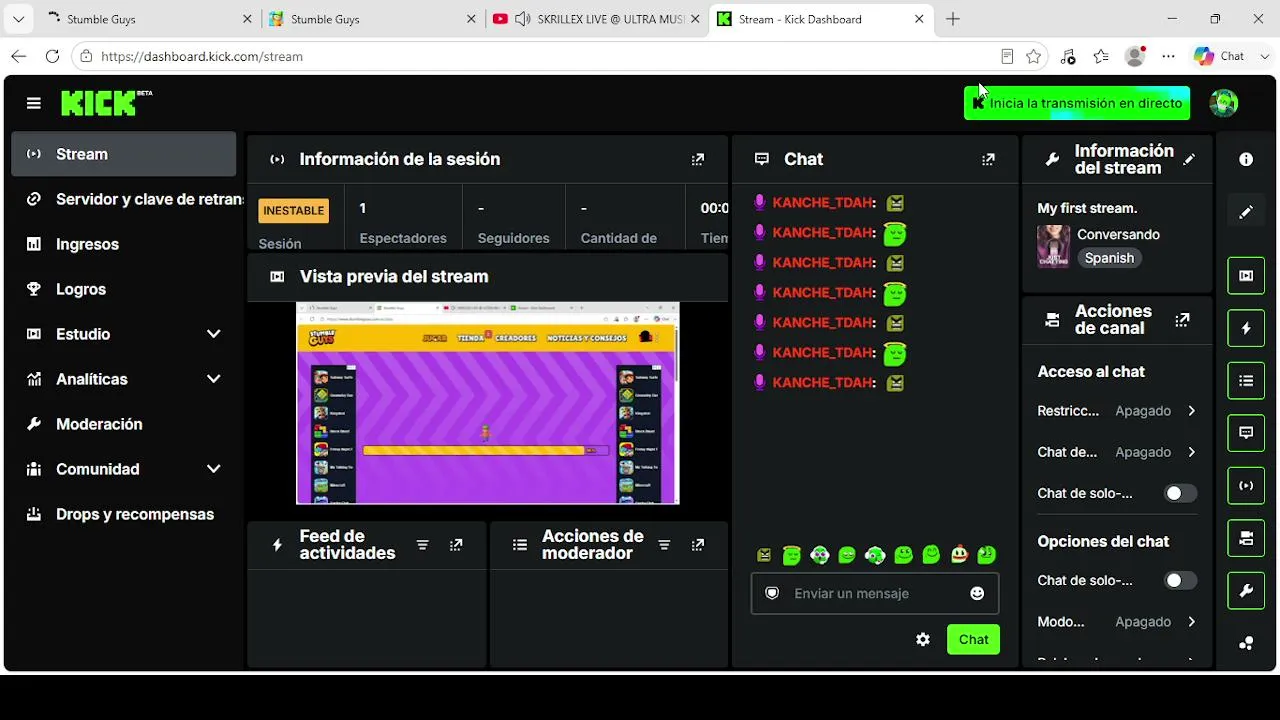Toggle the chat bubble widget in the right rail
The image size is (1280, 720).
1246,433
